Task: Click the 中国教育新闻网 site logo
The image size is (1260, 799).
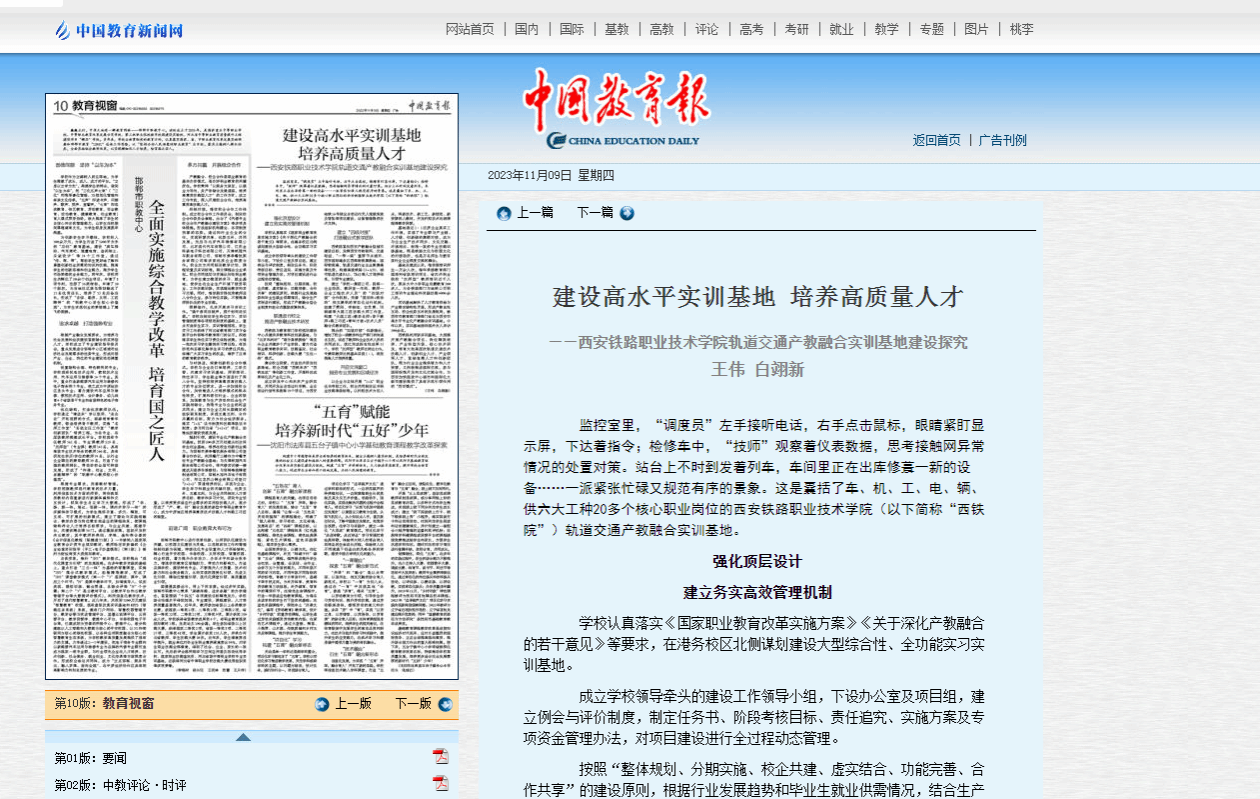Action: (119, 30)
